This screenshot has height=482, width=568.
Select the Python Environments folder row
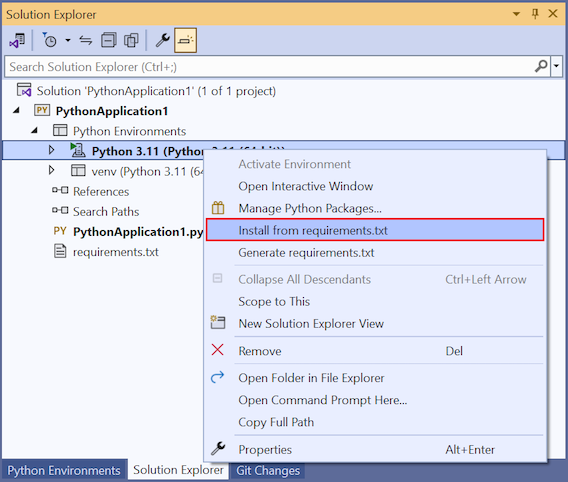[x=129, y=131]
